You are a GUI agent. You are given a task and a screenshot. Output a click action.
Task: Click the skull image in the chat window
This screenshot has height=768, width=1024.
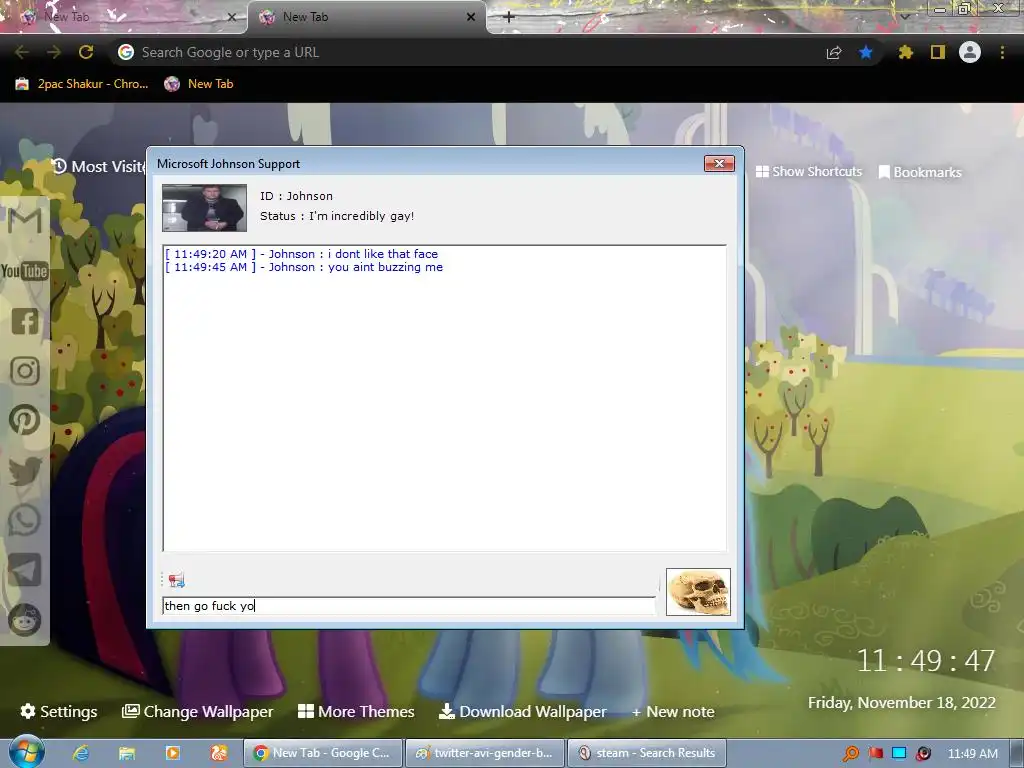click(698, 592)
